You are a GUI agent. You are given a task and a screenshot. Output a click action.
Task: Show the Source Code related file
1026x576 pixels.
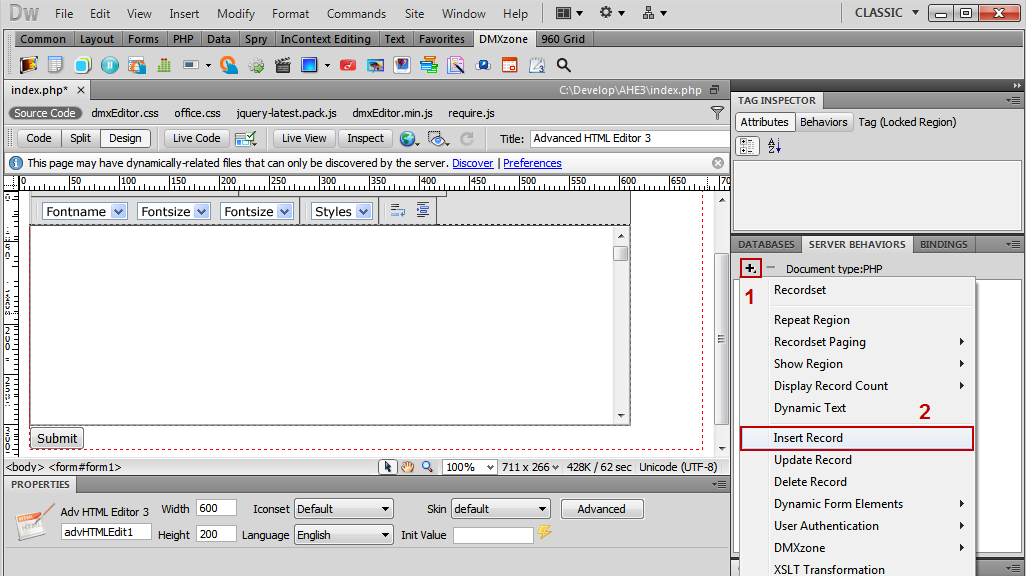coord(44,113)
